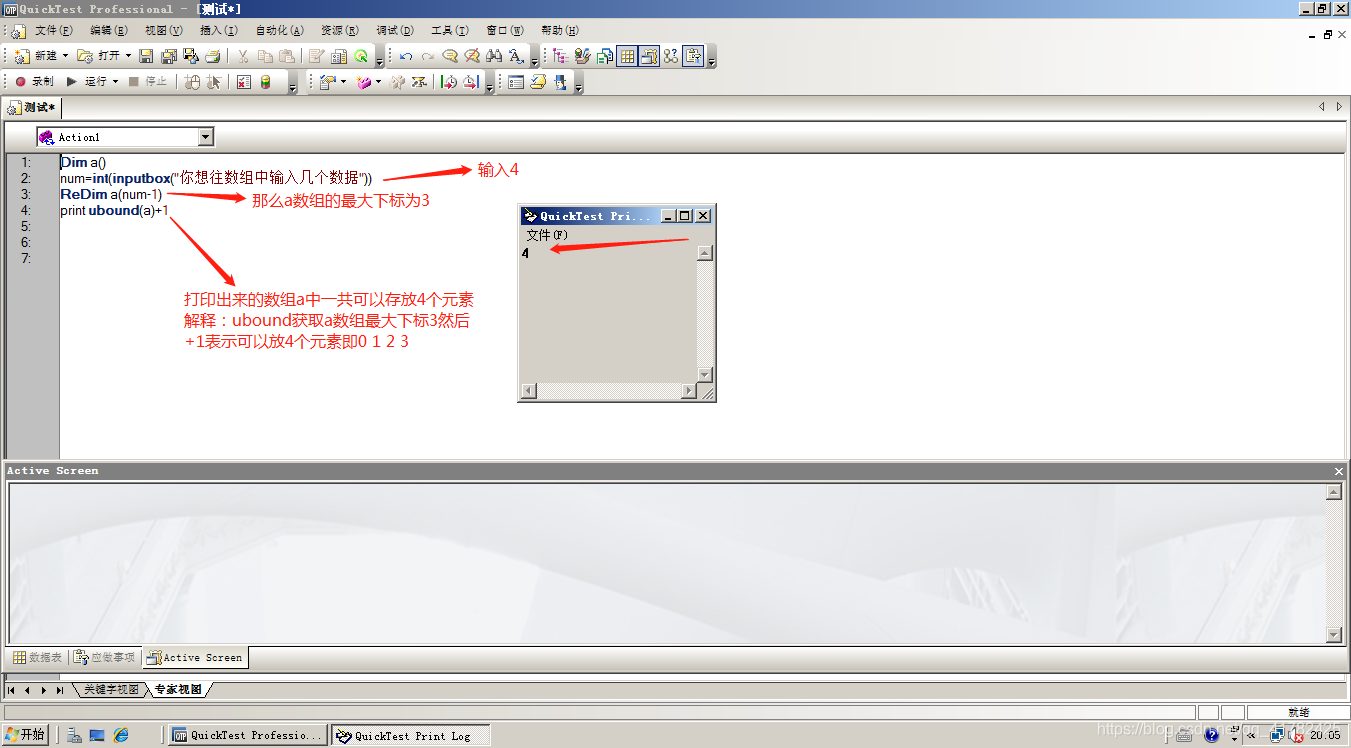1351x748 pixels.
Task: Open the 帮助(H) menu
Action: click(x=560, y=31)
